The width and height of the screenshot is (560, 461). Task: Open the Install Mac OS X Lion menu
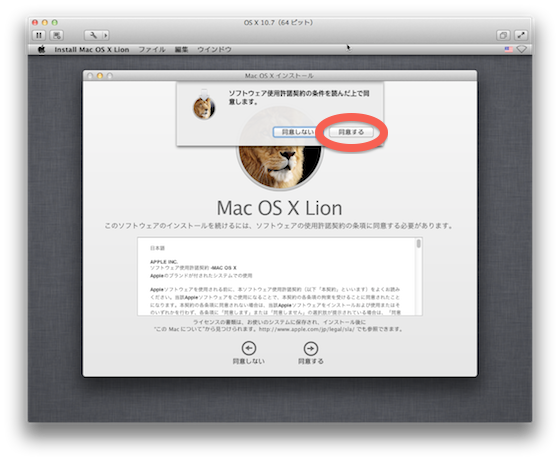pos(92,50)
